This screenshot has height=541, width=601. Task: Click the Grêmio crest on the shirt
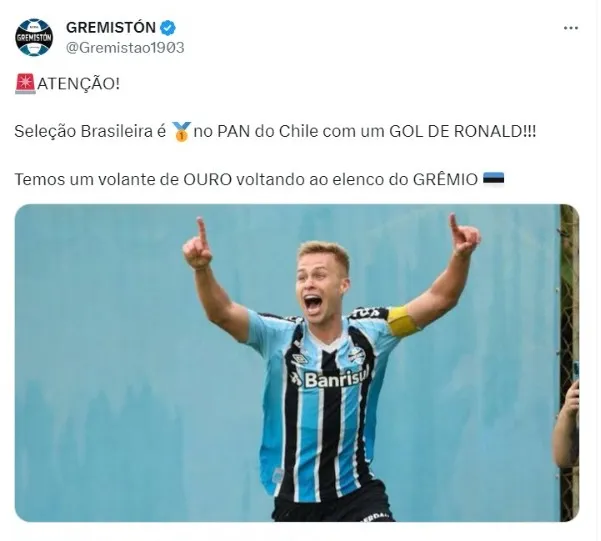point(356,355)
